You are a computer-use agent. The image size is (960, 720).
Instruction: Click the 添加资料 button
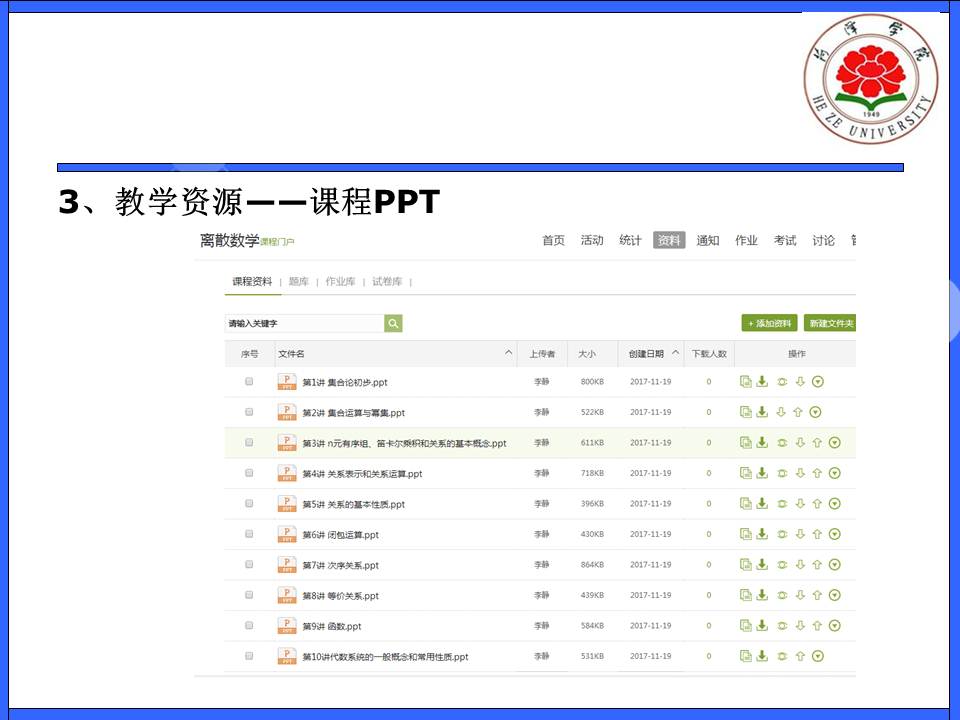pyautogui.click(x=769, y=323)
